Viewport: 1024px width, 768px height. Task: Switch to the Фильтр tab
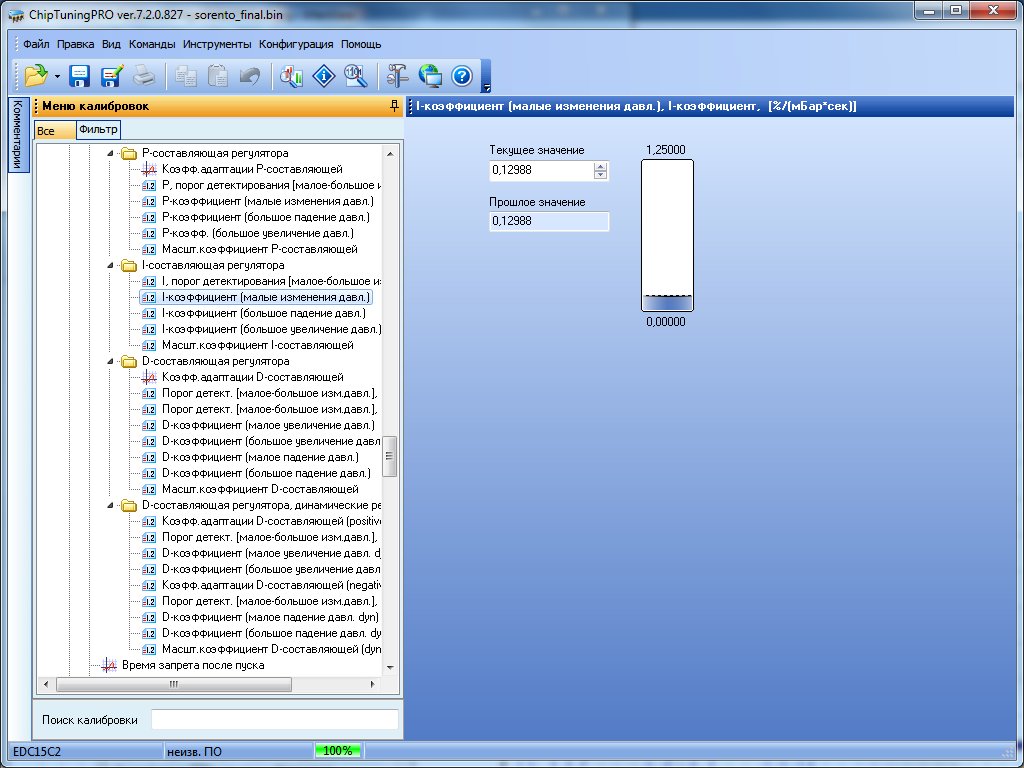pyautogui.click(x=98, y=130)
